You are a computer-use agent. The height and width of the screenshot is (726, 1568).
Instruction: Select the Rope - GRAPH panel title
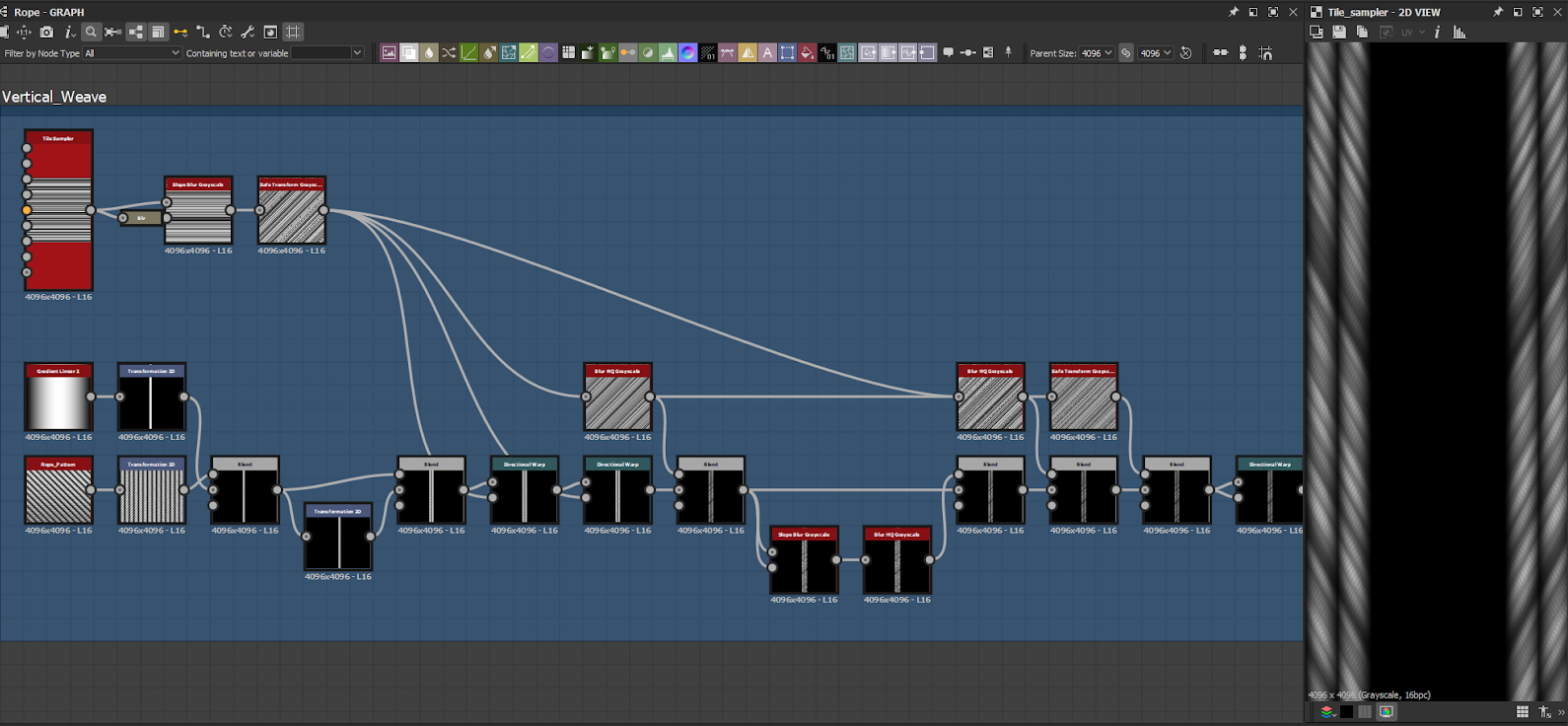pos(48,12)
